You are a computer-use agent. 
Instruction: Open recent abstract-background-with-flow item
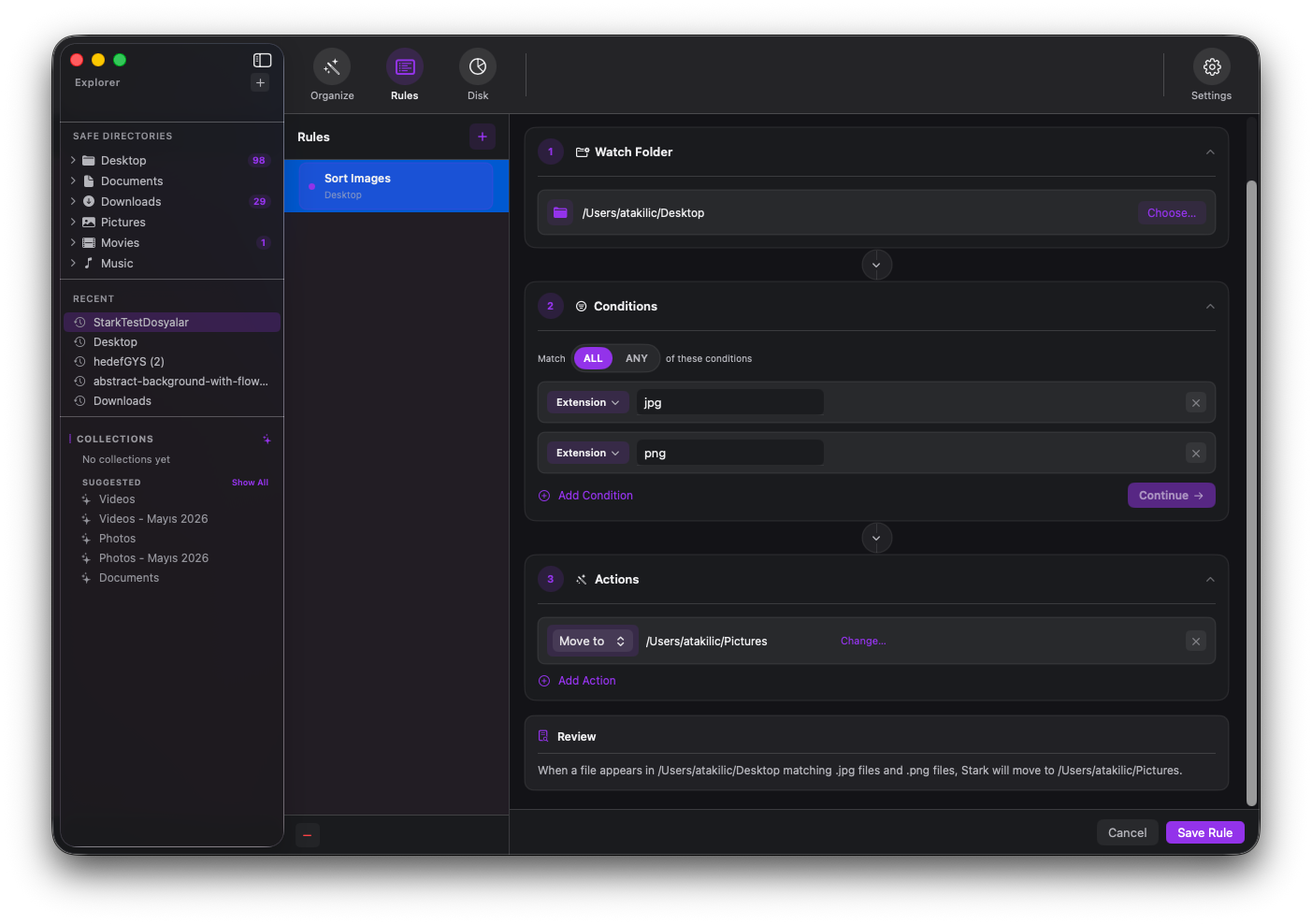172,382
